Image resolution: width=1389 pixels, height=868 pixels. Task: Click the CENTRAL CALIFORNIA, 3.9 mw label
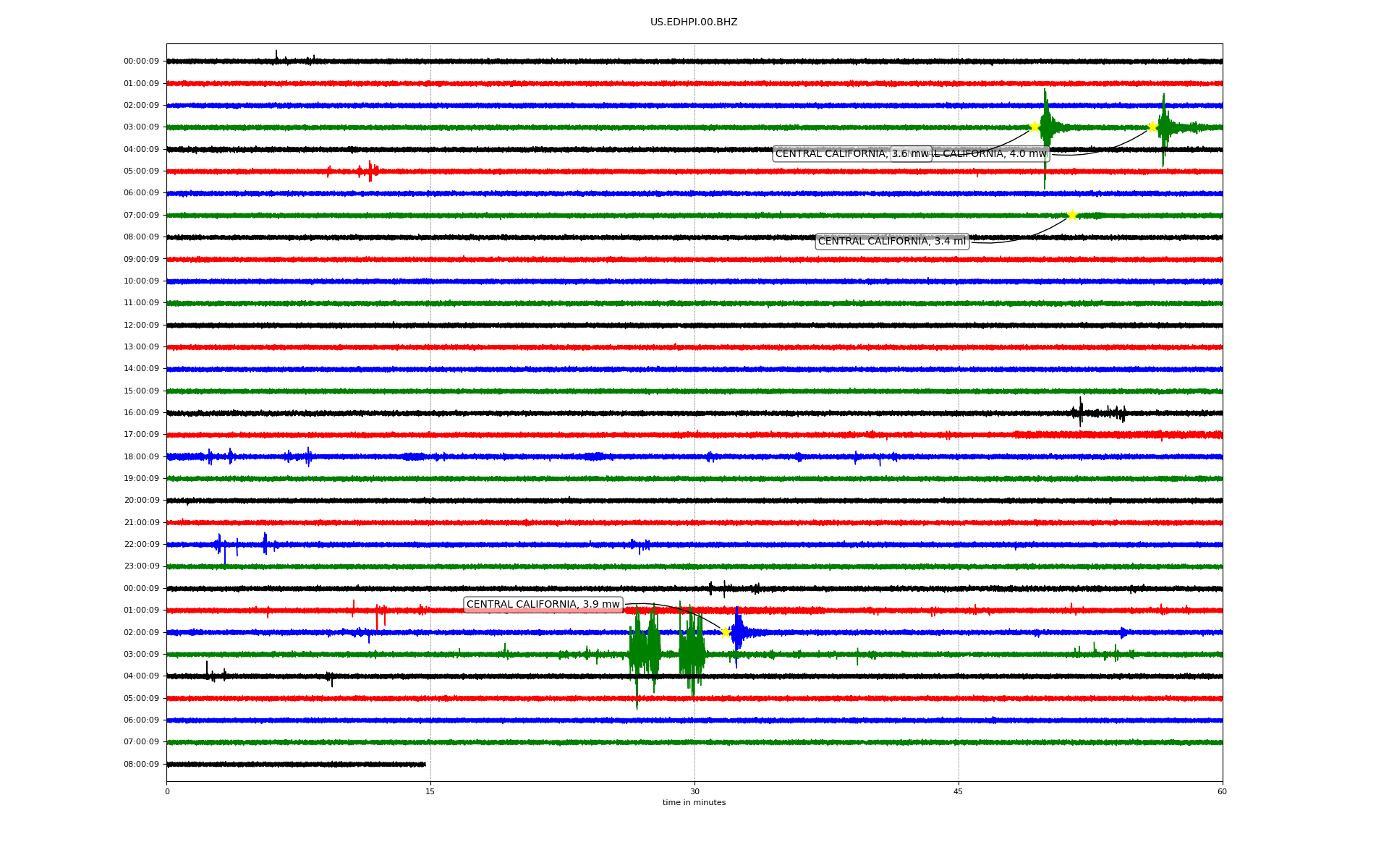pos(543,605)
